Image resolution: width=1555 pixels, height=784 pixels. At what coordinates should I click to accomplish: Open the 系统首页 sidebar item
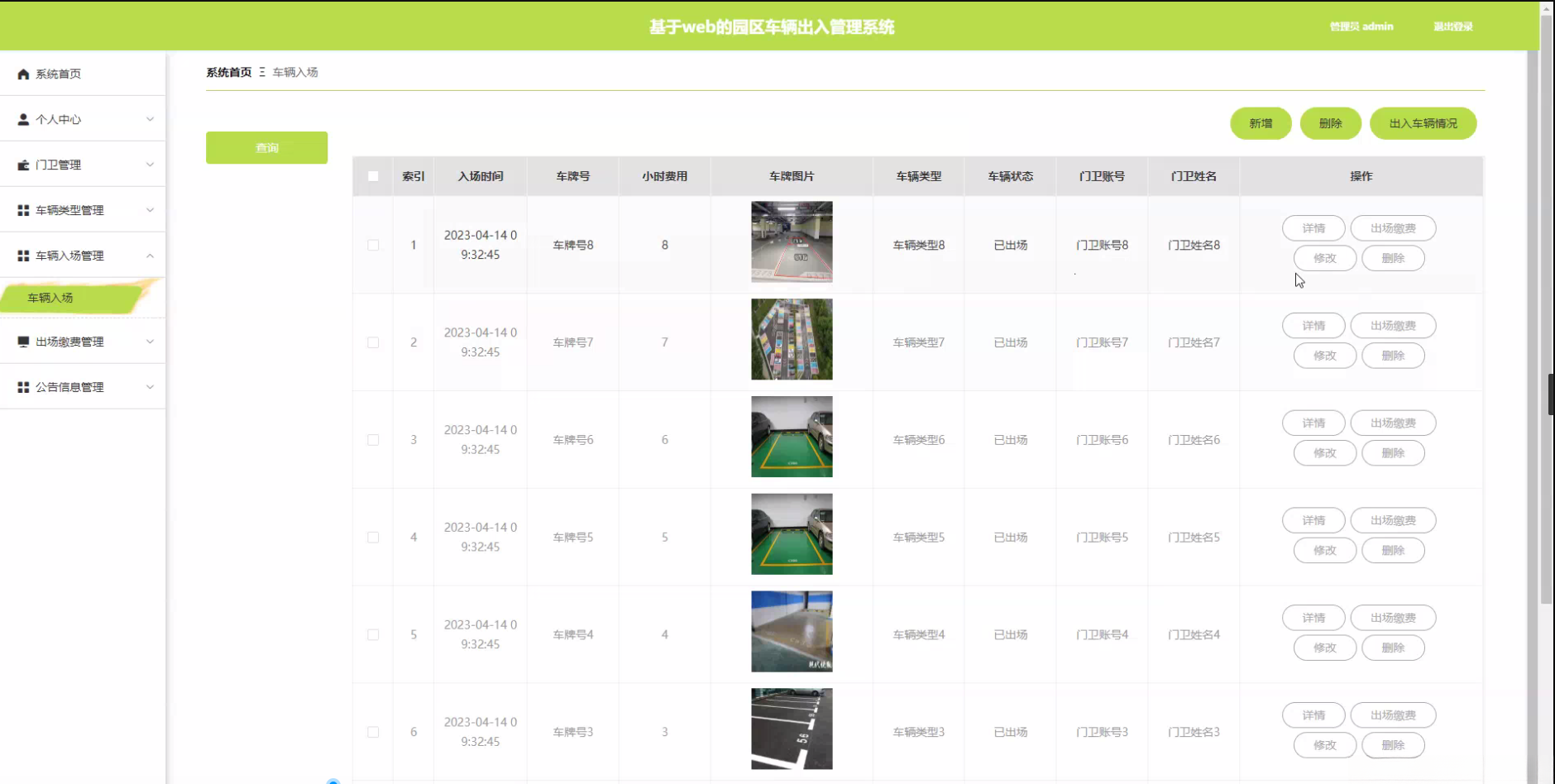pos(83,74)
